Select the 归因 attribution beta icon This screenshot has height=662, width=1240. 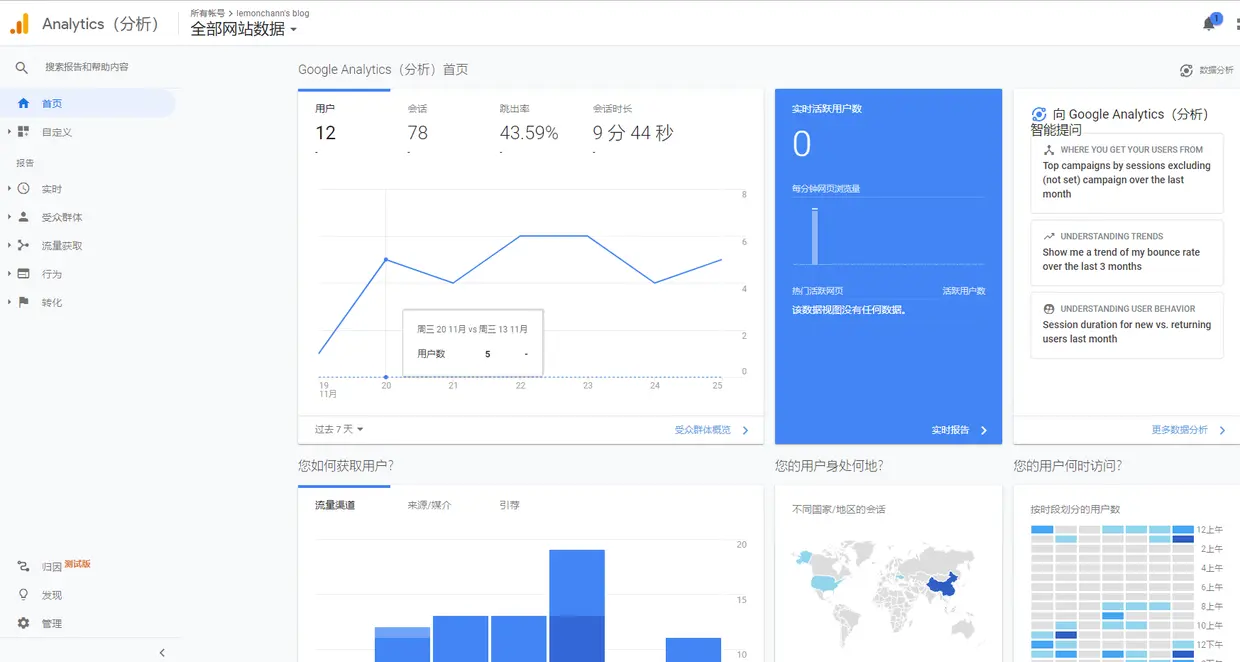click(22, 566)
